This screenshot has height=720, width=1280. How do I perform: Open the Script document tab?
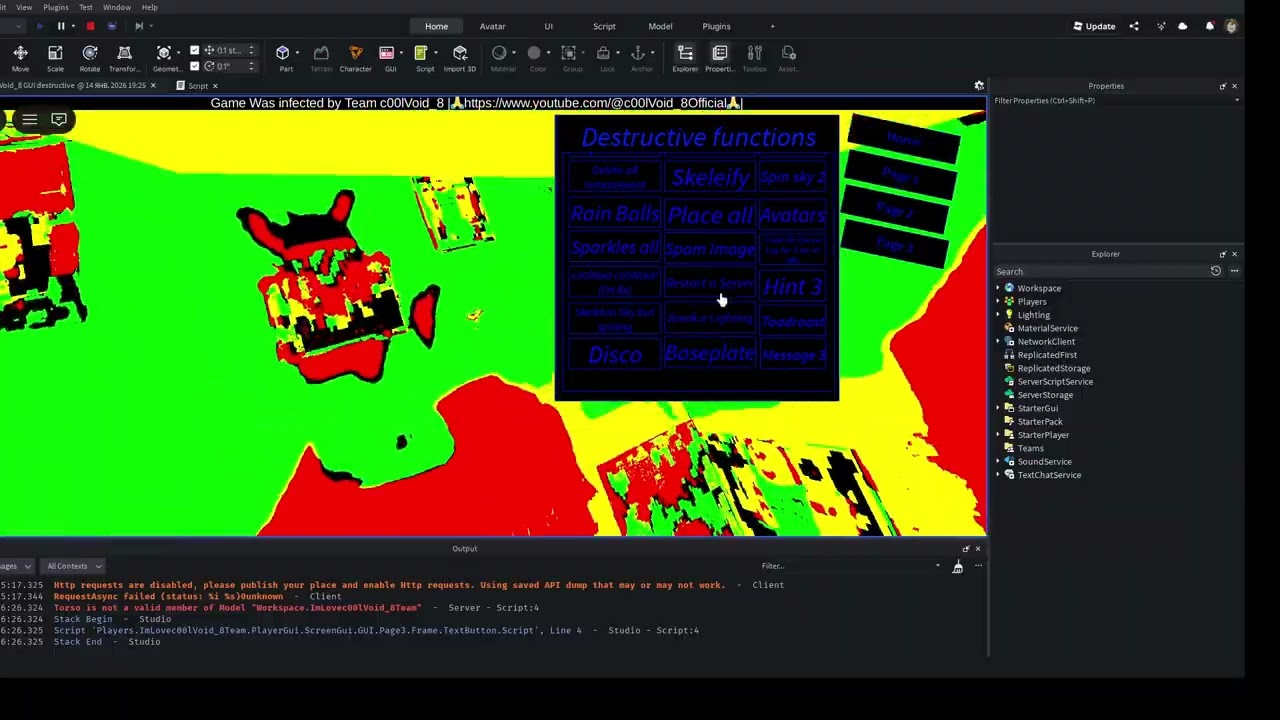pyautogui.click(x=198, y=86)
